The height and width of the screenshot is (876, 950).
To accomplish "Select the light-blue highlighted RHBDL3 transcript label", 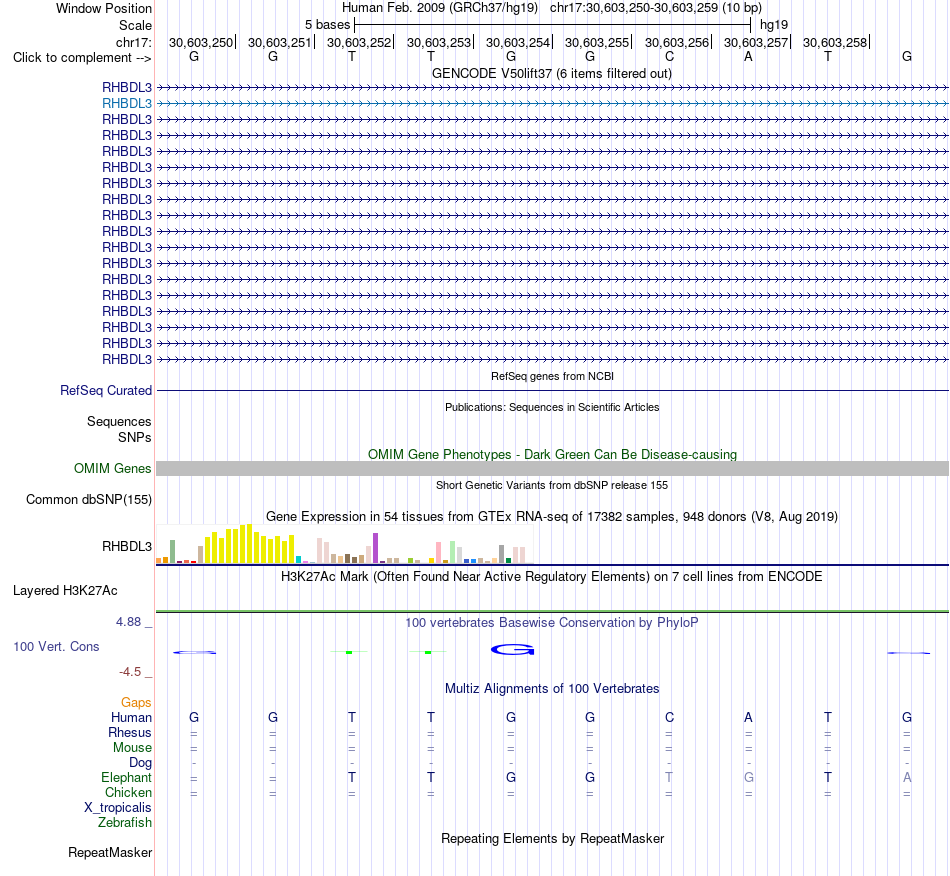I will [127, 104].
